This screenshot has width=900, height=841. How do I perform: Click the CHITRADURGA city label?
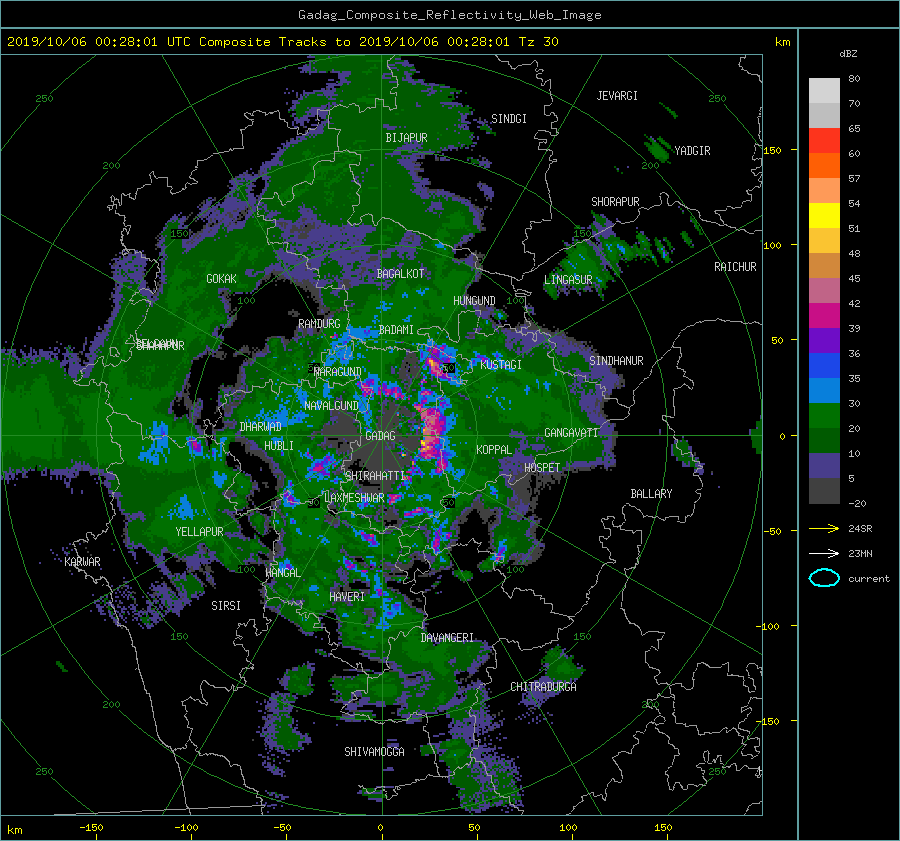pyautogui.click(x=544, y=687)
